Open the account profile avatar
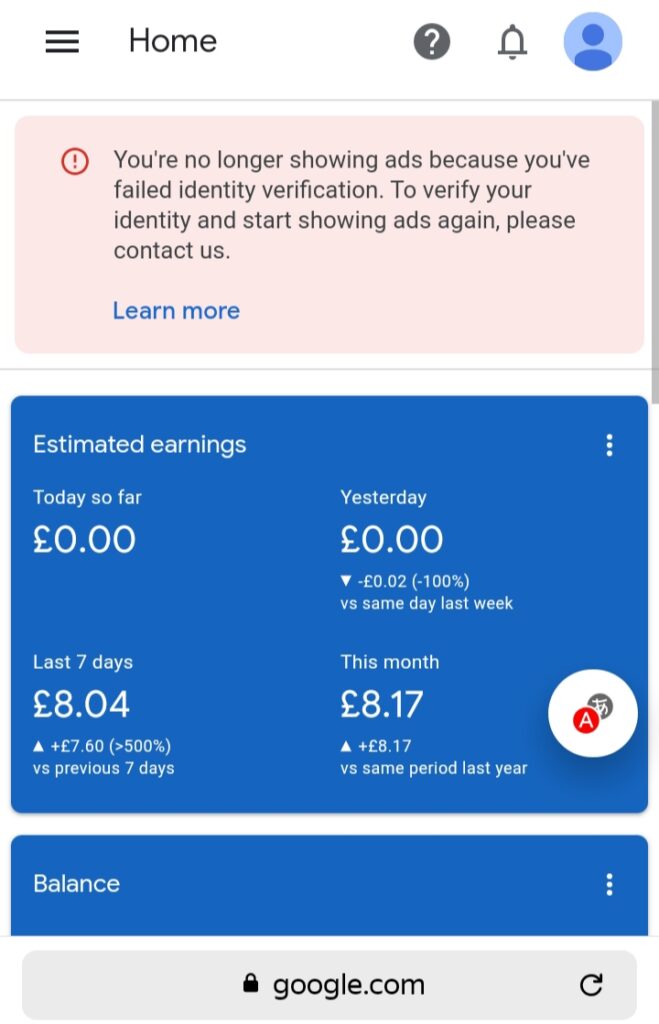The height and width of the screenshot is (1024, 659). pos(592,41)
